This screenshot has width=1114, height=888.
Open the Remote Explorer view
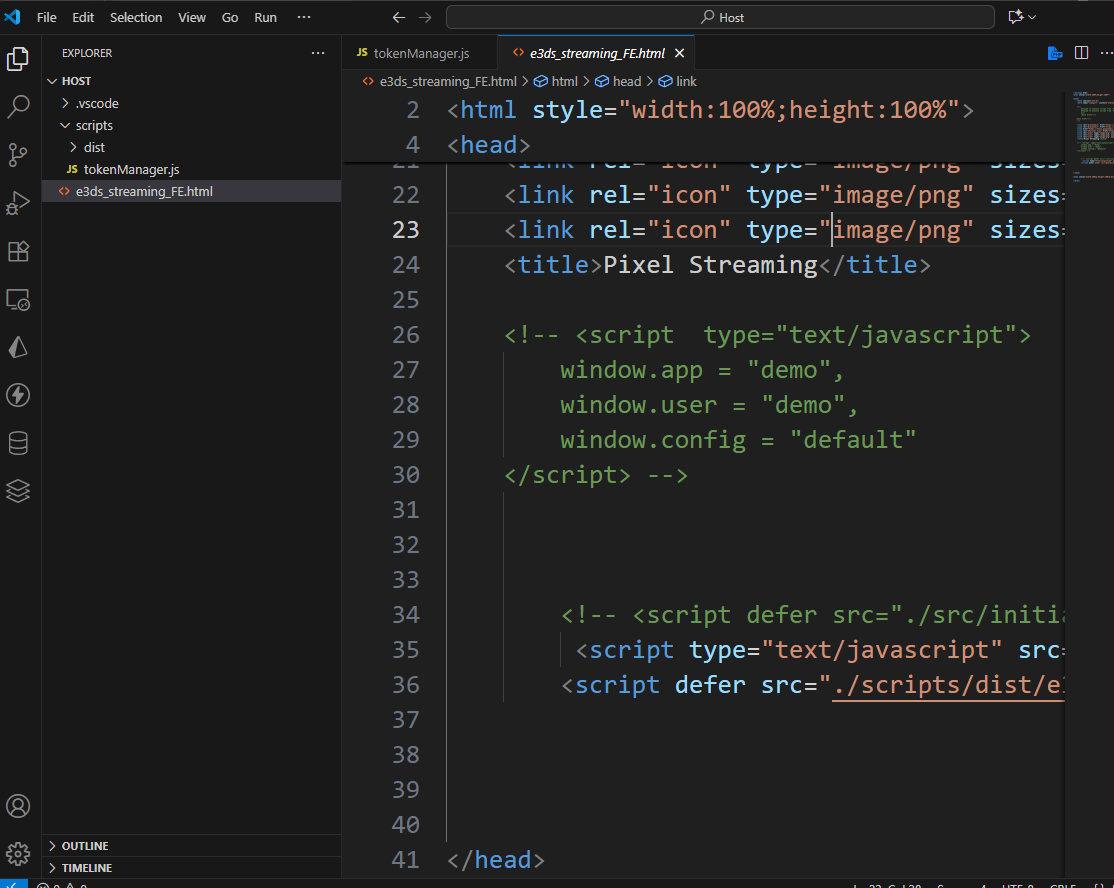click(18, 299)
